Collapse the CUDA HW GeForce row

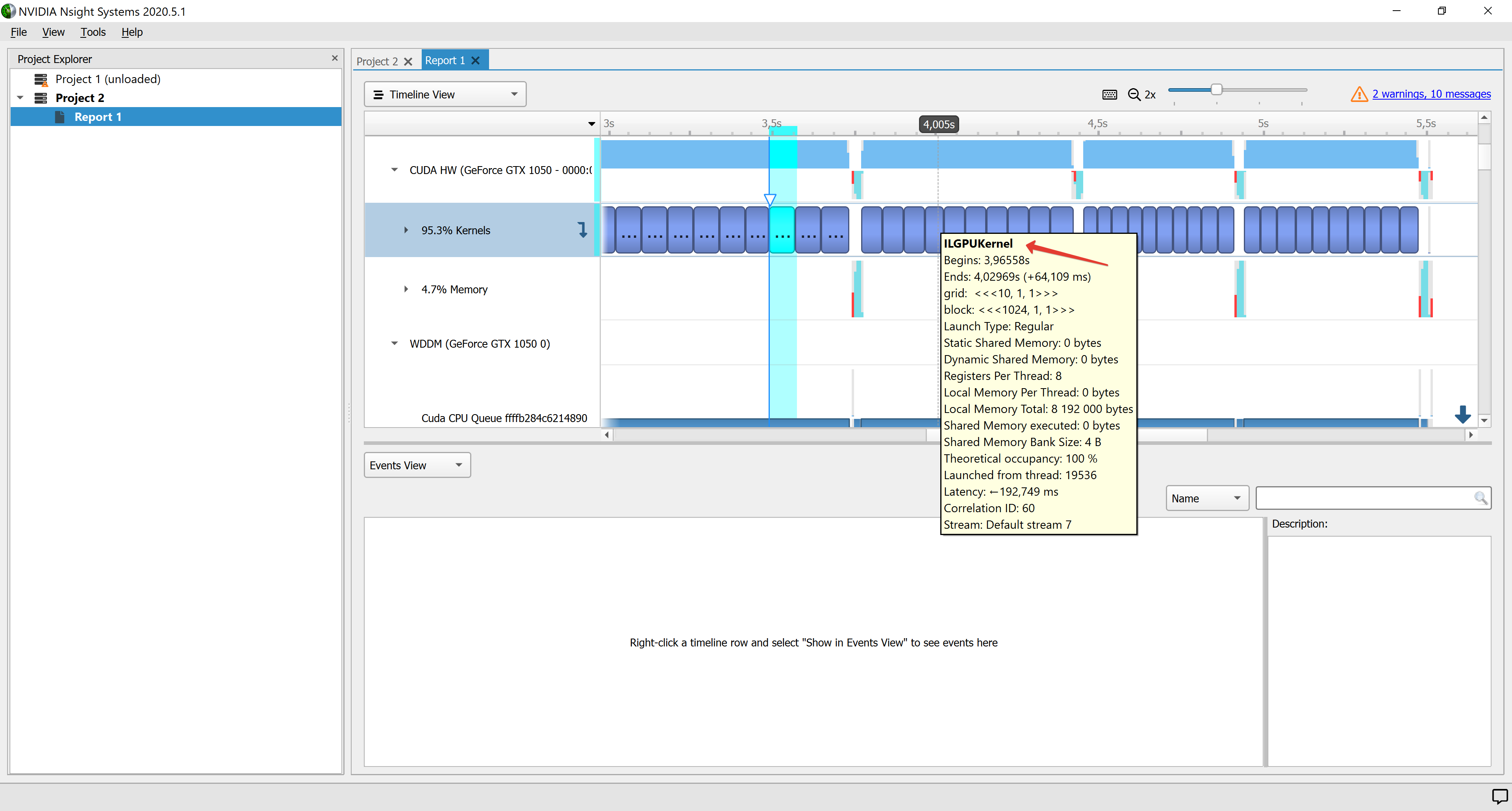coord(395,170)
